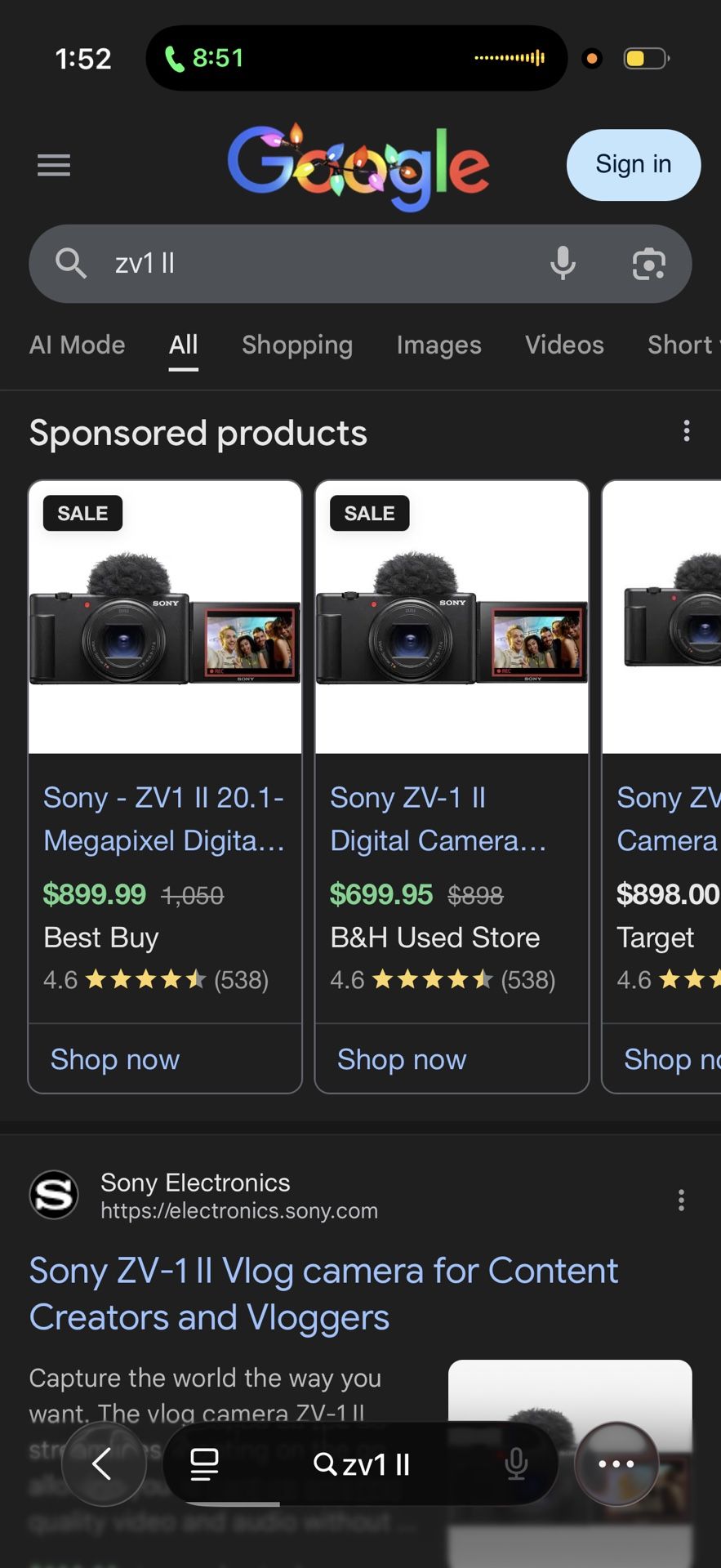Open Google Lens camera search
Screen dimensions: 721x1568
649,264
